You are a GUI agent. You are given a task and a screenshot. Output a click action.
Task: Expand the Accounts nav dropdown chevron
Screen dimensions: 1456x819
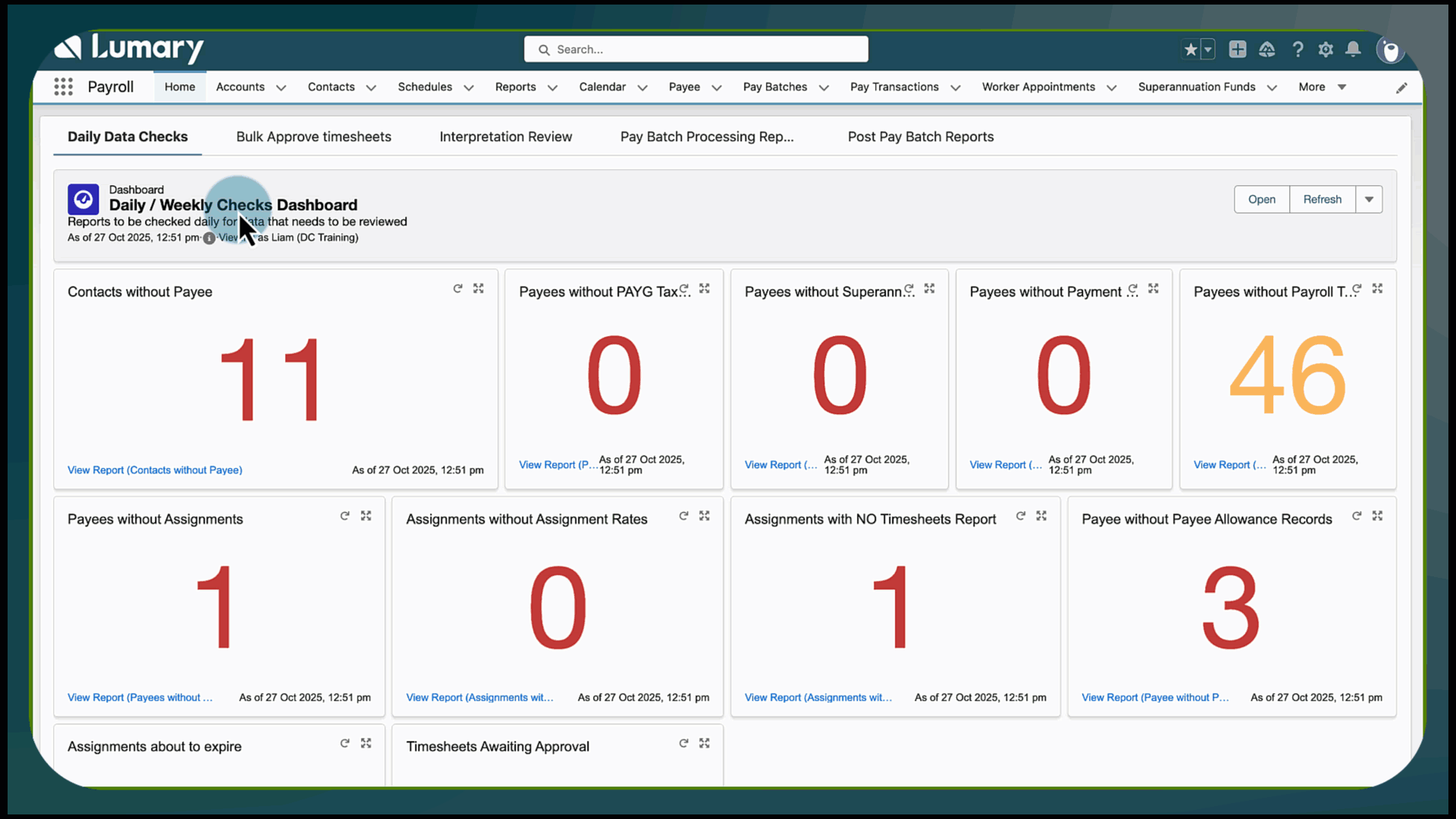click(281, 88)
